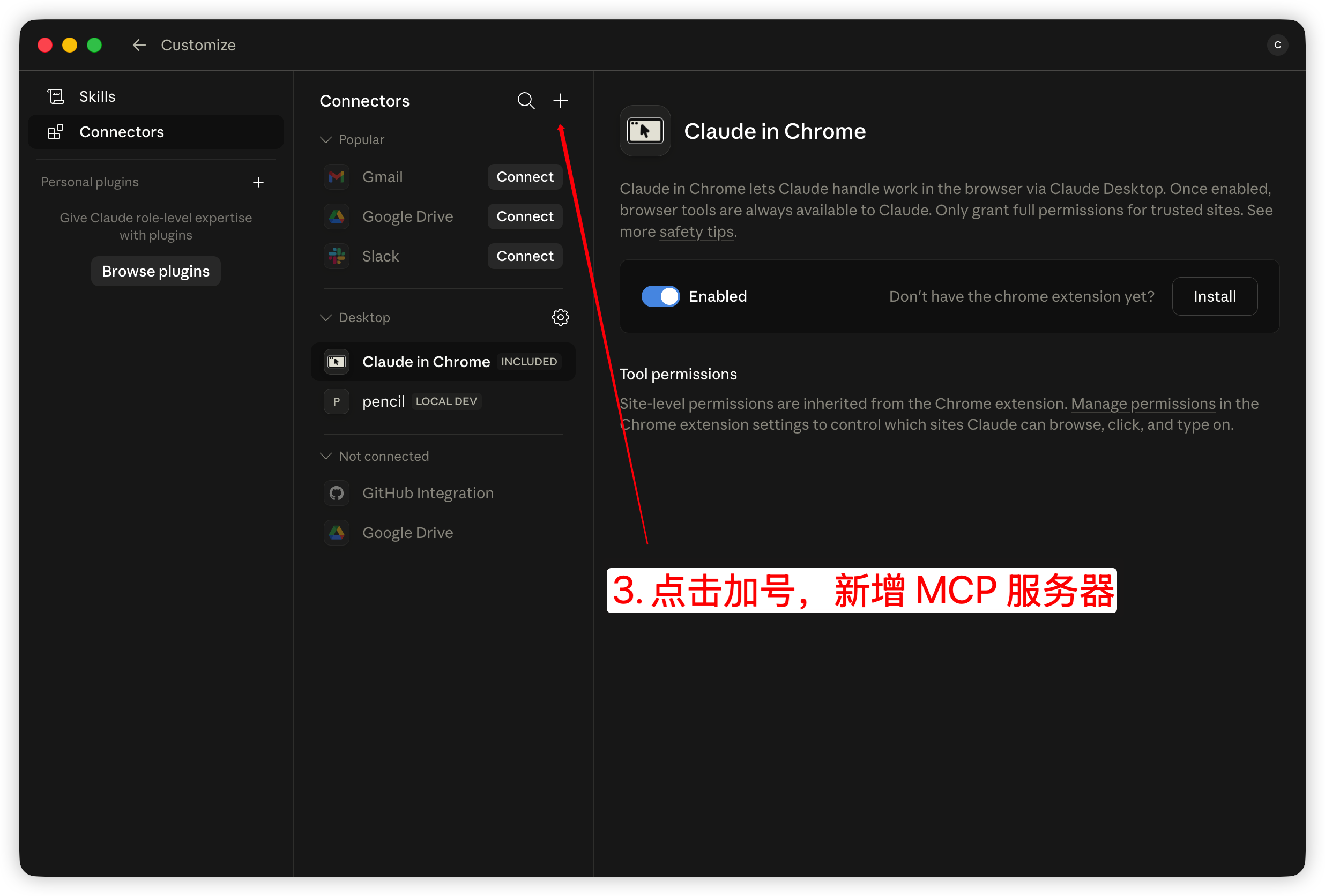The height and width of the screenshot is (896, 1325).
Task: Open the GitHub Integration connector
Action: coord(443,493)
